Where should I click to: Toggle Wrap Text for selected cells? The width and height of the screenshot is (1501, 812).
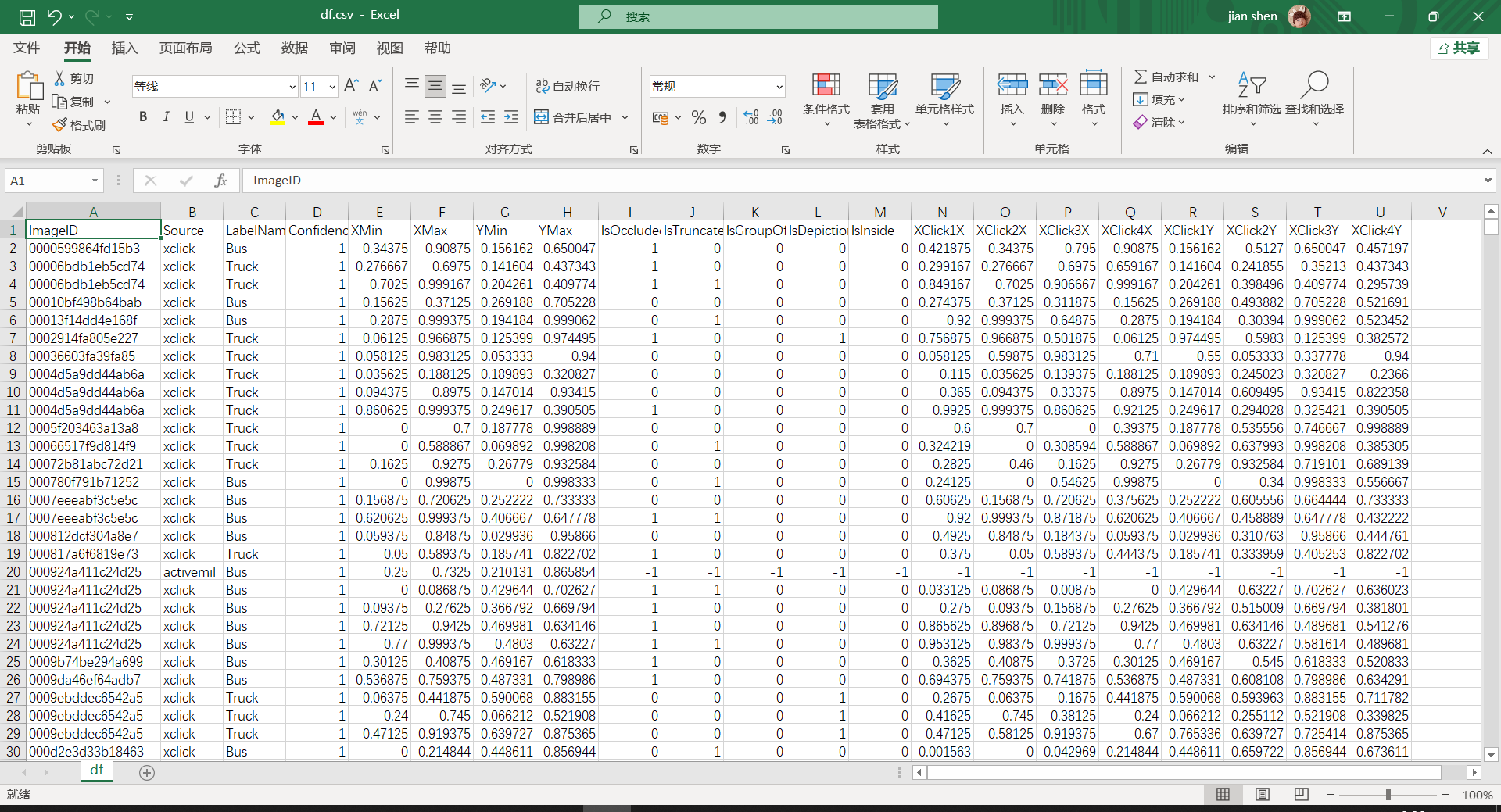pyautogui.click(x=568, y=86)
